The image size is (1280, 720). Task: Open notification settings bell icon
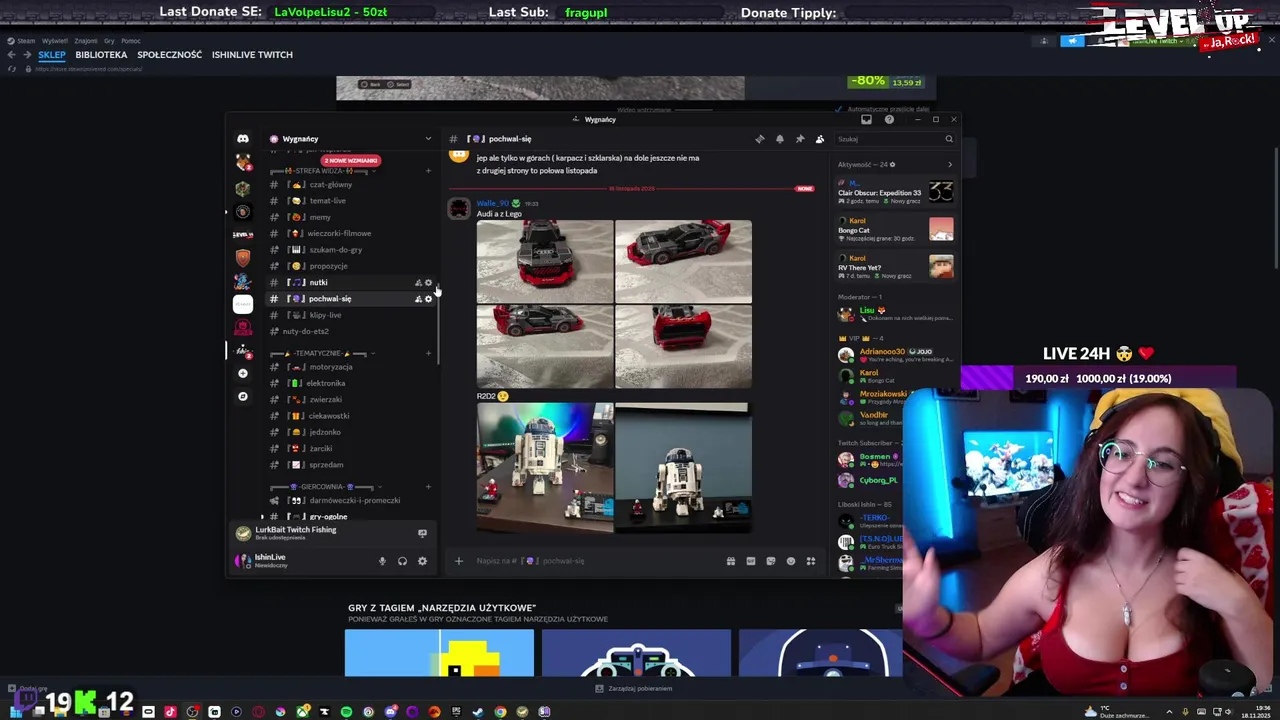click(780, 139)
